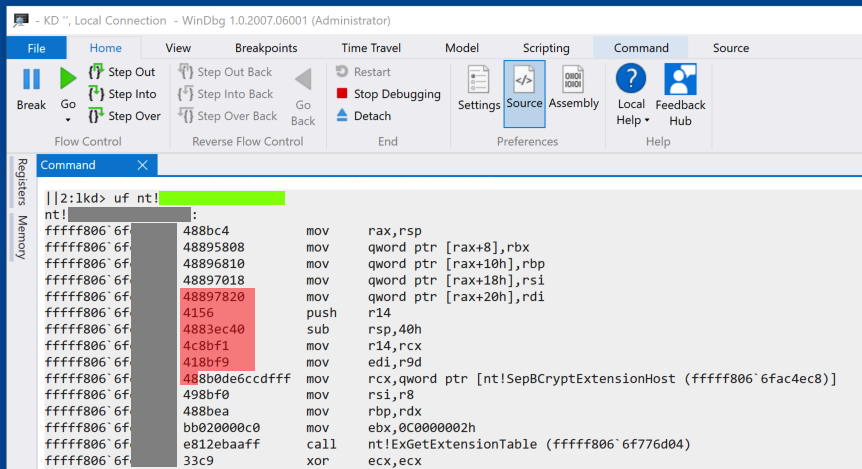The height and width of the screenshot is (469, 862).
Task: Open the Scripting ribbon tab
Action: 546,48
